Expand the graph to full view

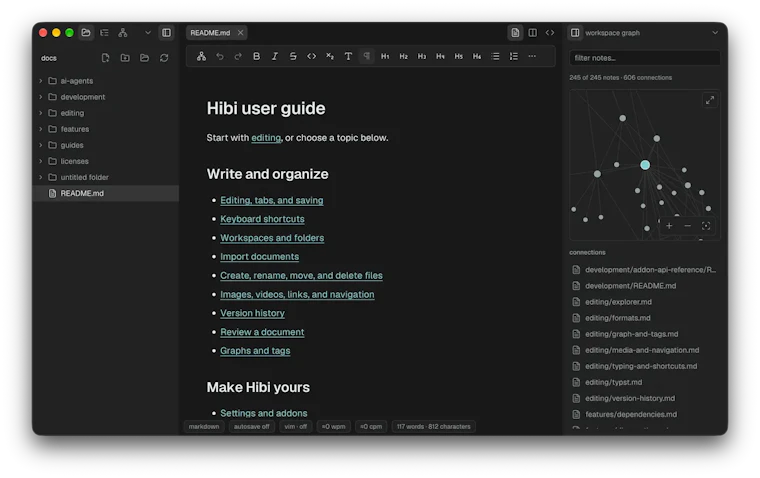(x=710, y=100)
